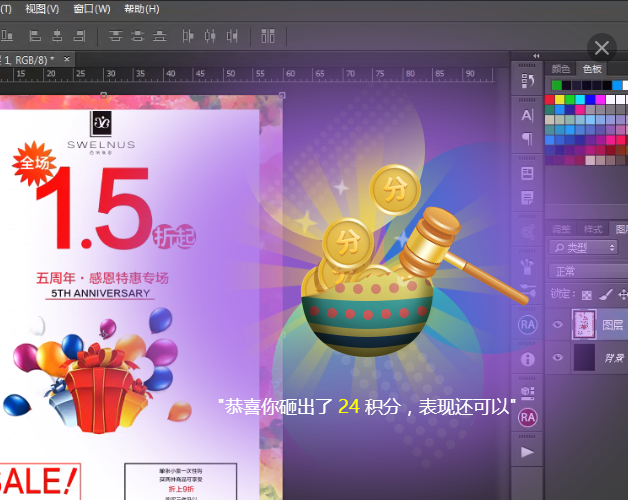Open the History panel icon

pyautogui.click(x=527, y=81)
